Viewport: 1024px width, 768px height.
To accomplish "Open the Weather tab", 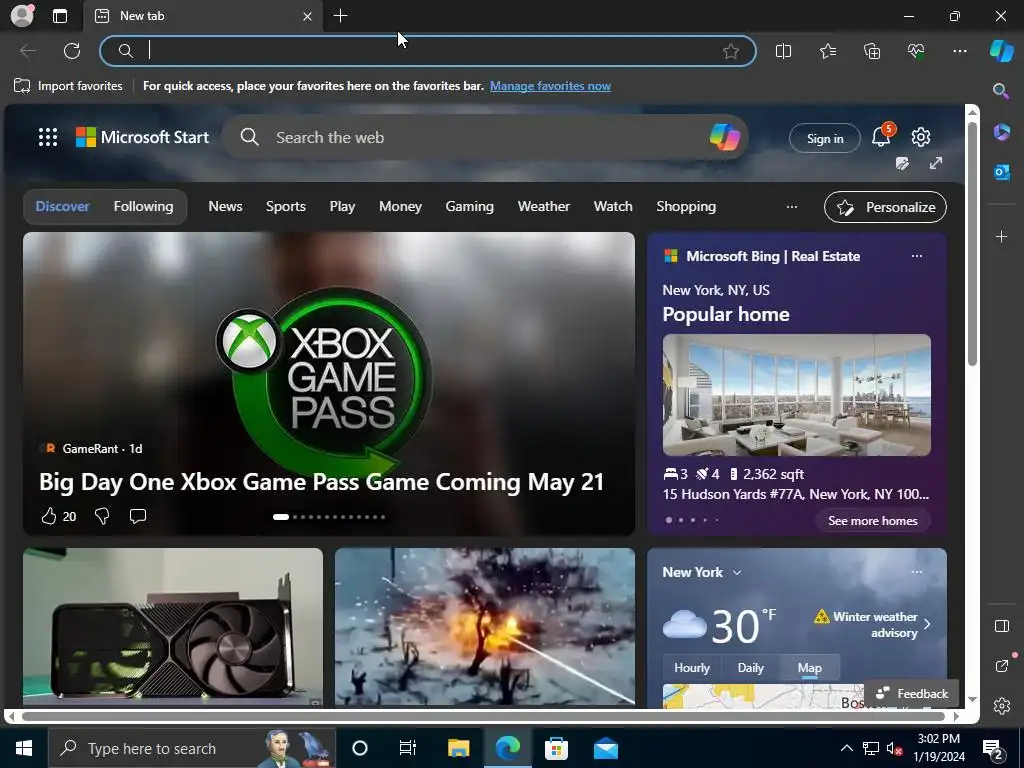I will (x=543, y=206).
